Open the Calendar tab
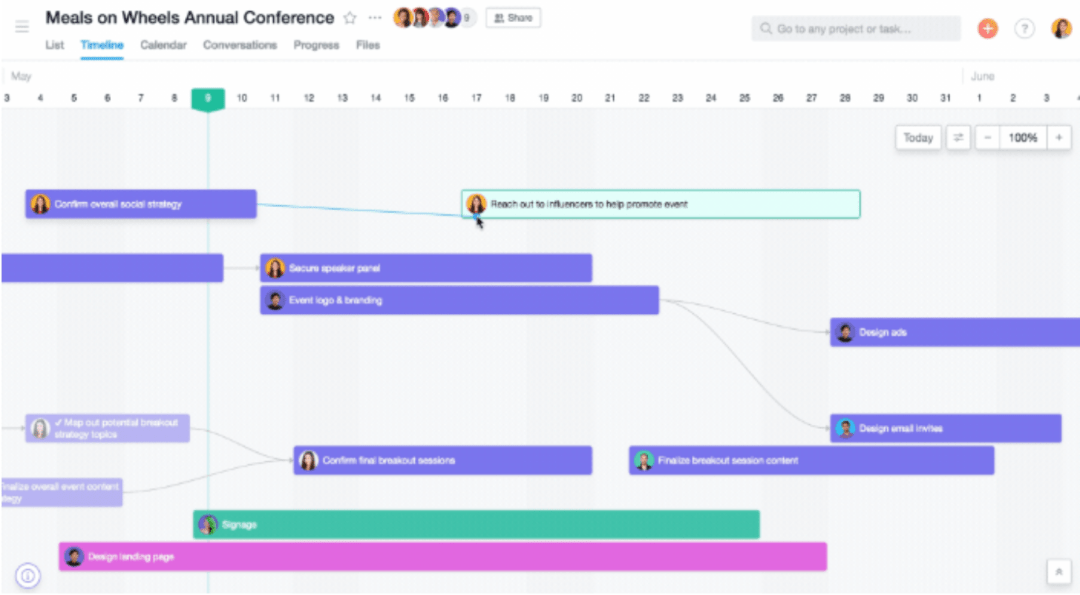 (163, 45)
